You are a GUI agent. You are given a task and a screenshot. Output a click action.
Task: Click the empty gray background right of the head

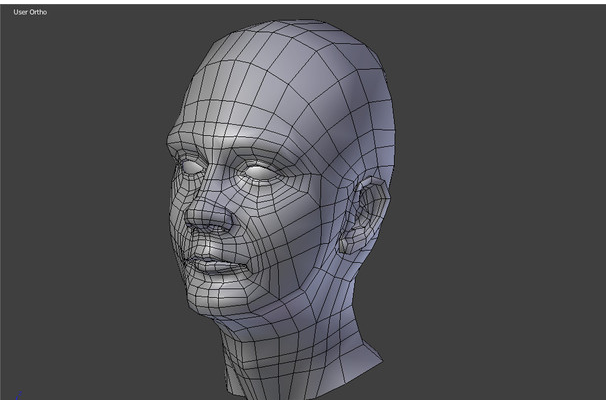pos(500,200)
